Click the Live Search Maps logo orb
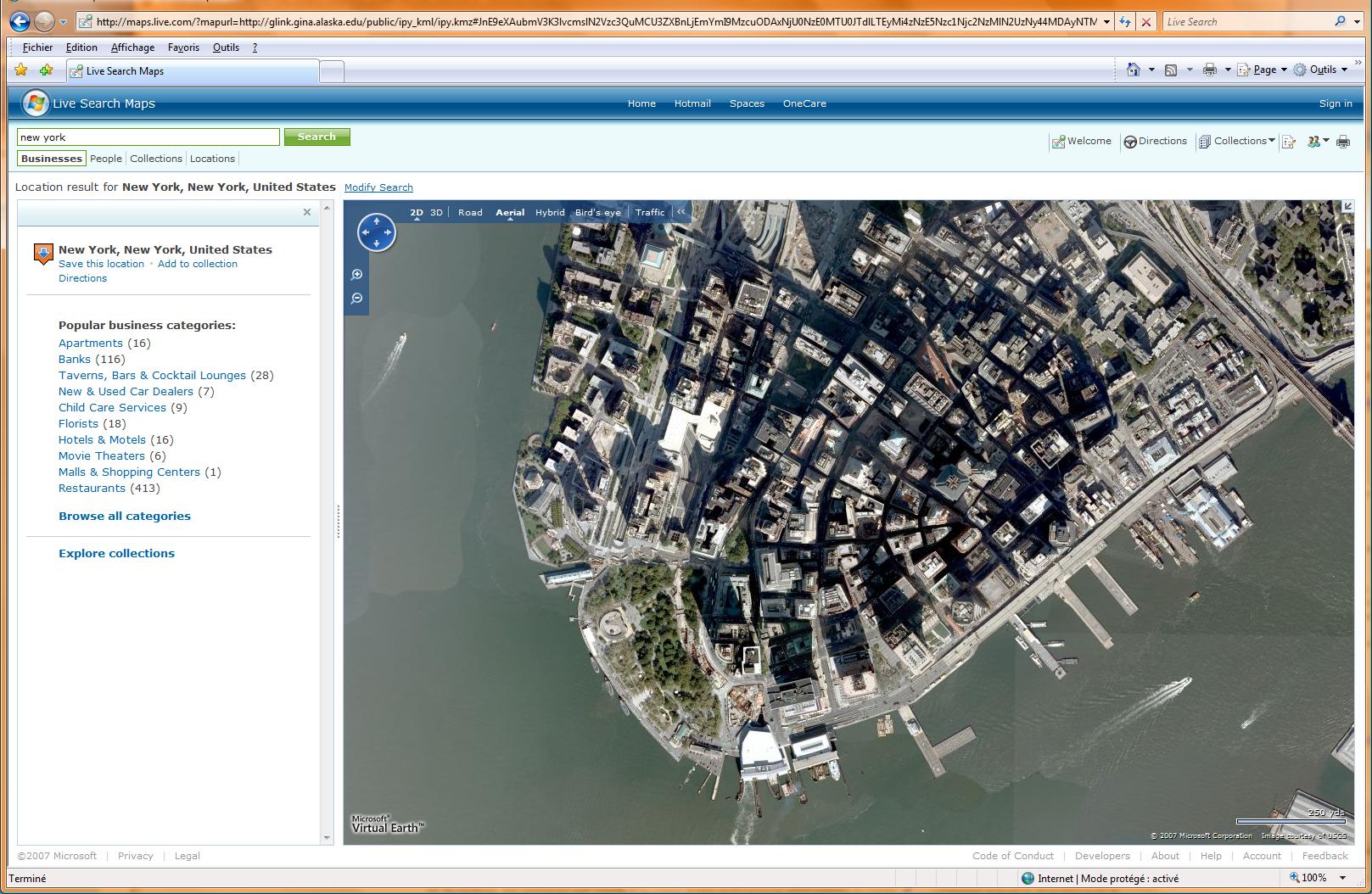Viewport: 1372px width, 894px height. pos(35,103)
